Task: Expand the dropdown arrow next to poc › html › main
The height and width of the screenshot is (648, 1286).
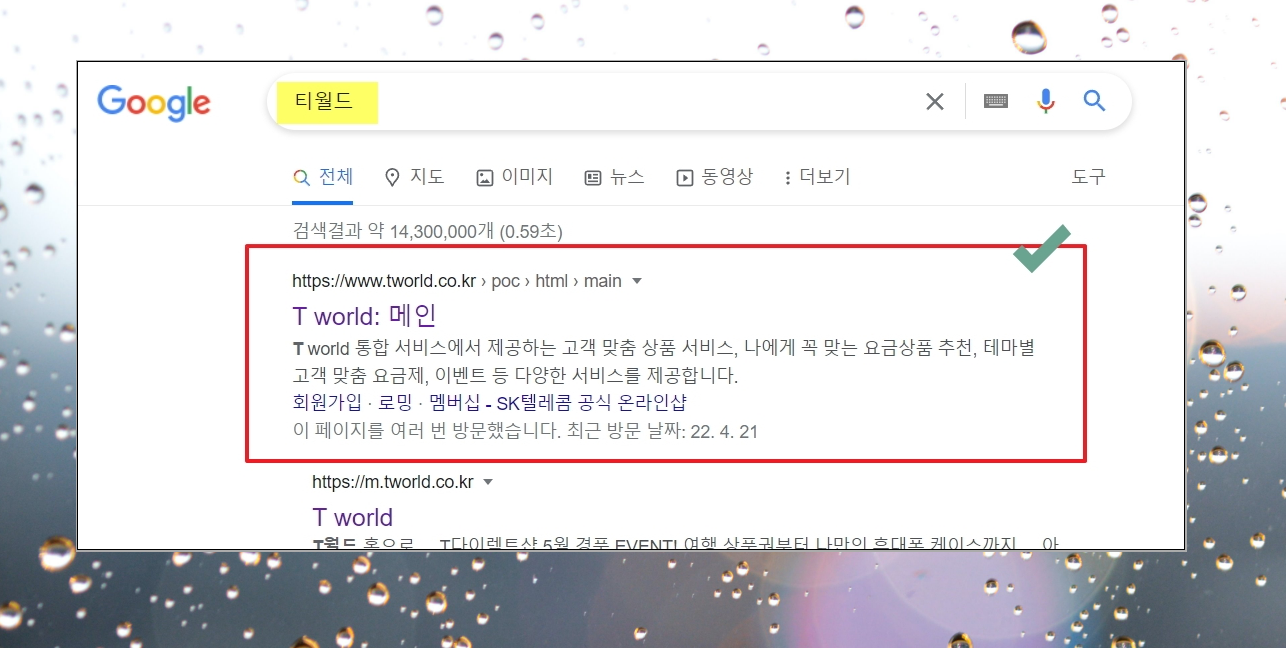Action: (637, 282)
